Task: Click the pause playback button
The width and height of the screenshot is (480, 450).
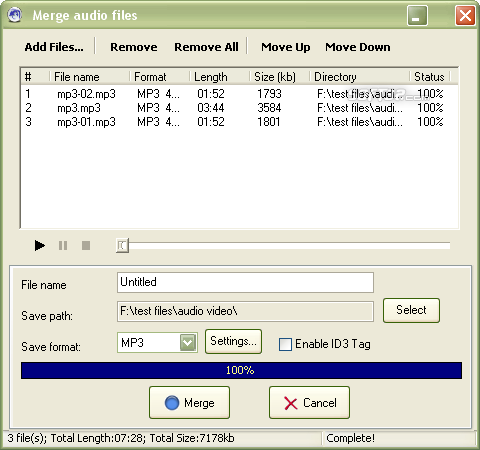Action: (63, 246)
